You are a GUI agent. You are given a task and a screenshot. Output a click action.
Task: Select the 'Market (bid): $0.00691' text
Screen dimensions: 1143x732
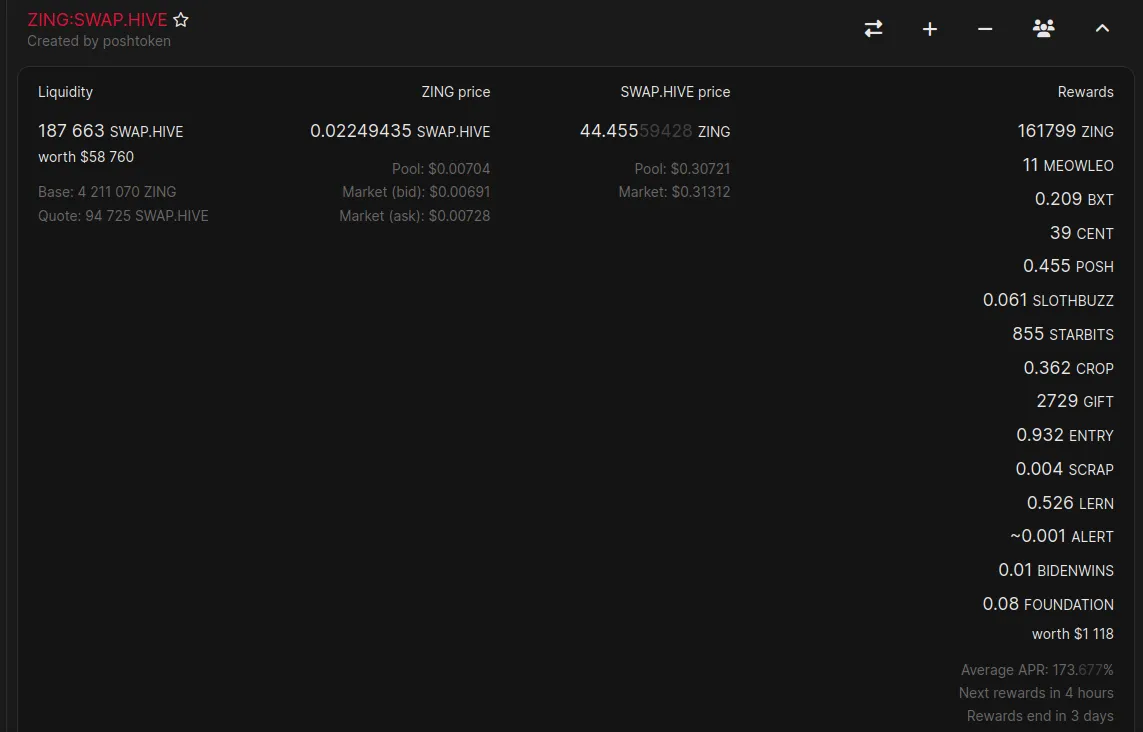point(416,192)
